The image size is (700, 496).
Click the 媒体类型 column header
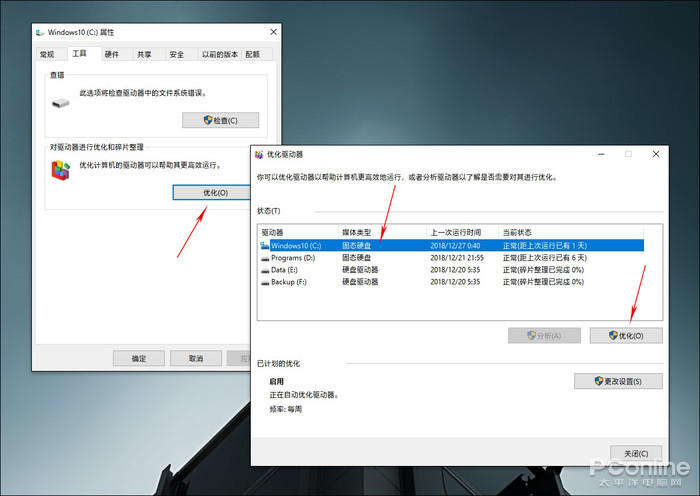382,232
